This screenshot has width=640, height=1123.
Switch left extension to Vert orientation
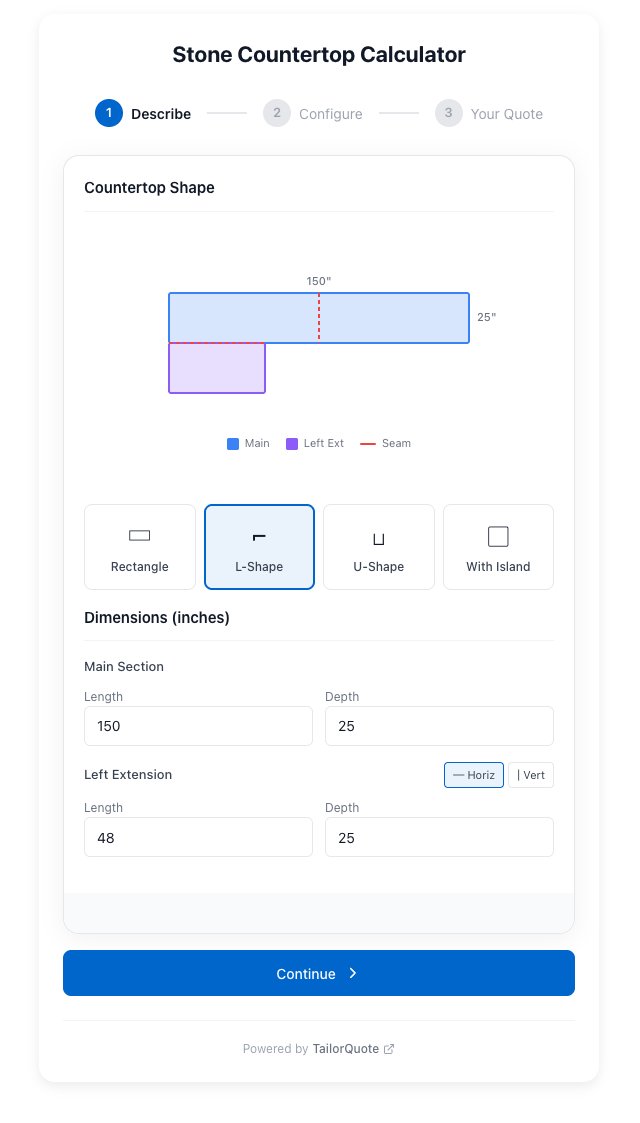[531, 775]
